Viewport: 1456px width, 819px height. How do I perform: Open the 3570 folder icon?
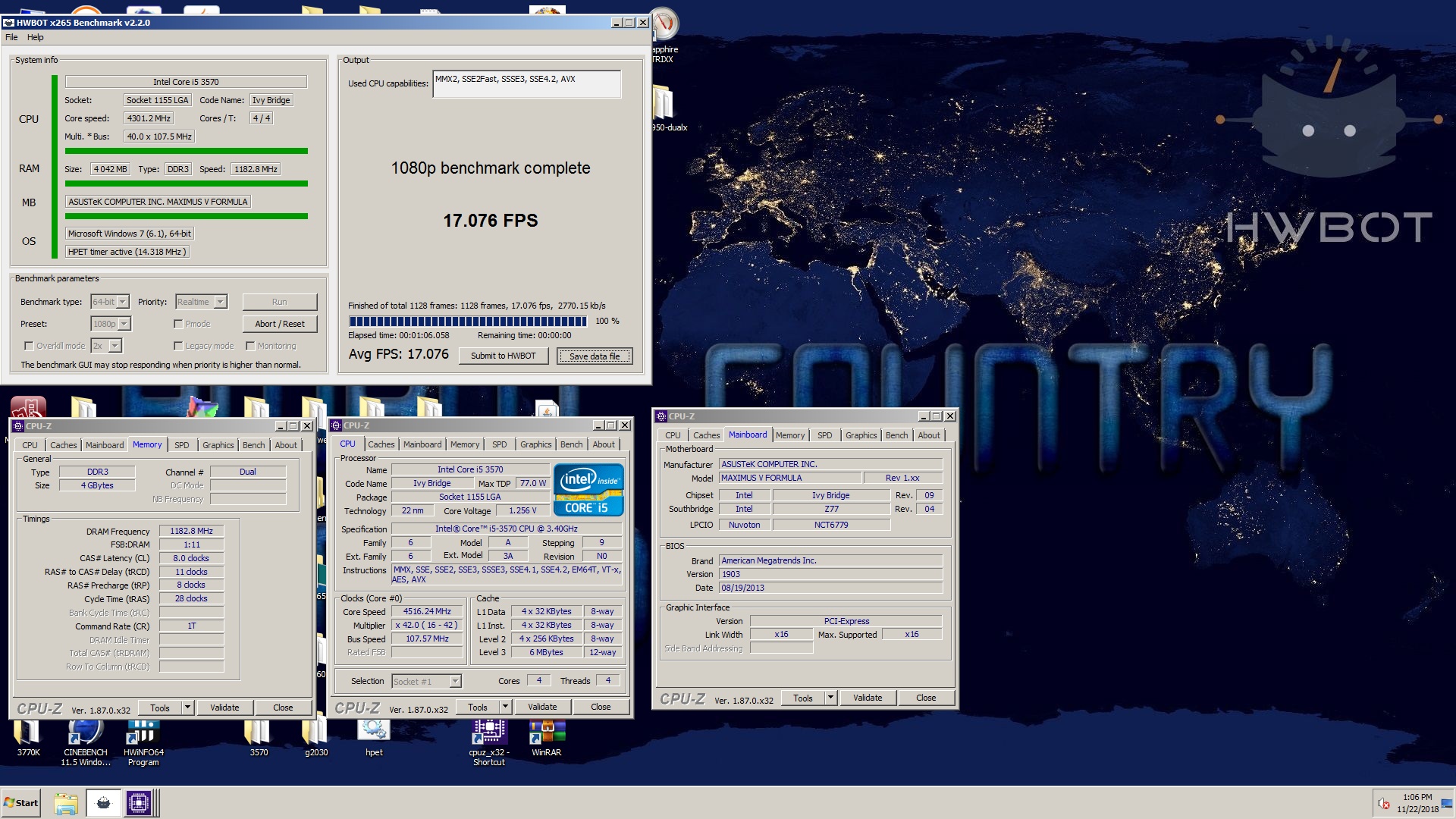pos(259,737)
